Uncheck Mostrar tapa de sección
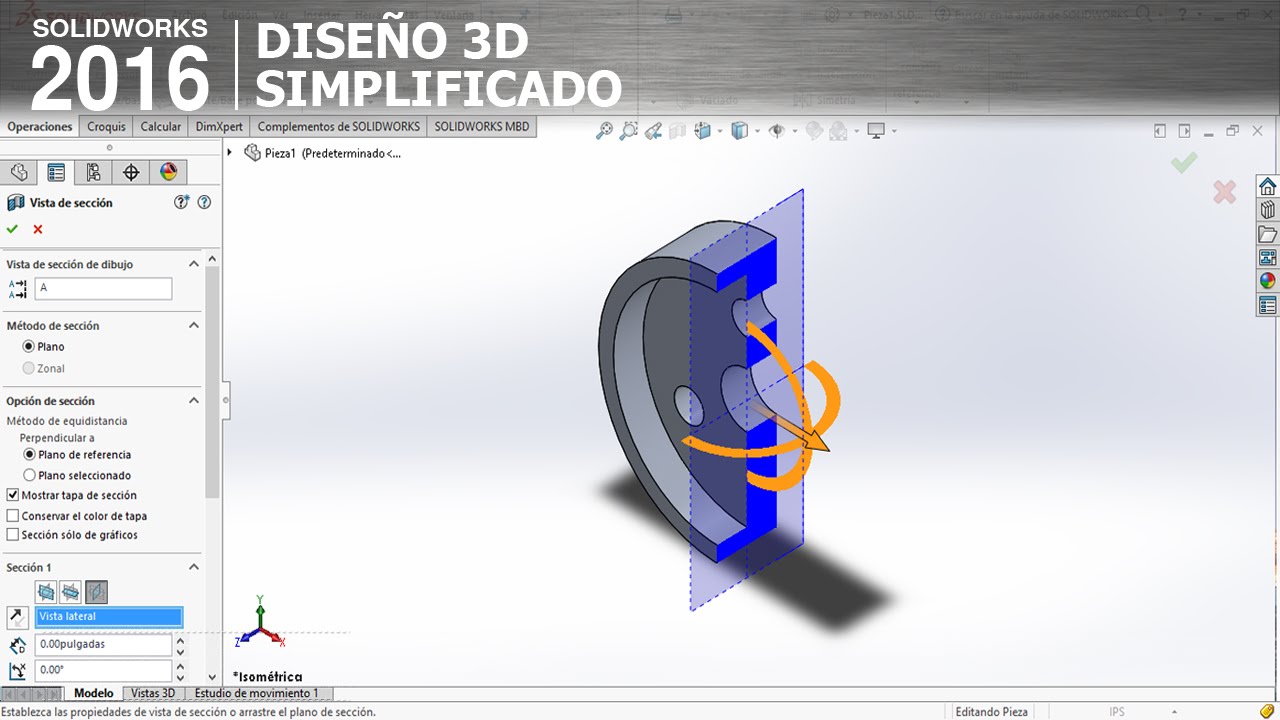The image size is (1280, 720). (x=13, y=495)
